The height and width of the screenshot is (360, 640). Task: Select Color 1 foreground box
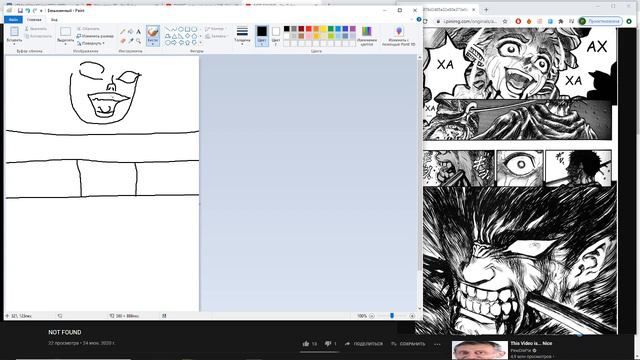tap(262, 35)
